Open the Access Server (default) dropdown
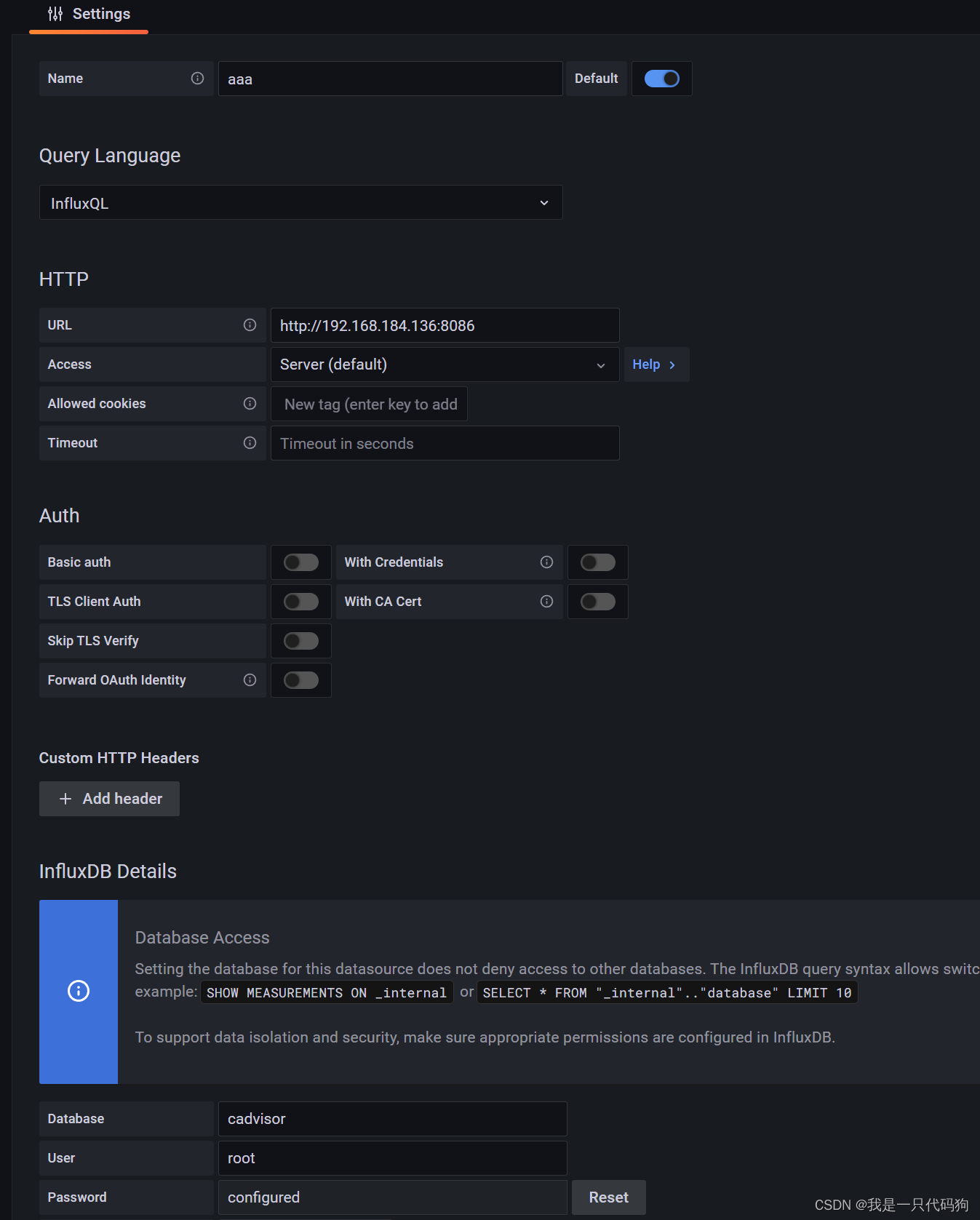The width and height of the screenshot is (980, 1220). [x=444, y=364]
